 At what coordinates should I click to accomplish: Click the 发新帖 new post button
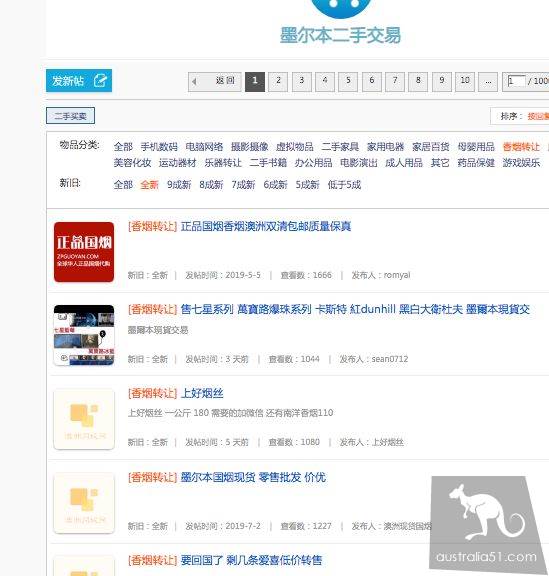click(79, 80)
